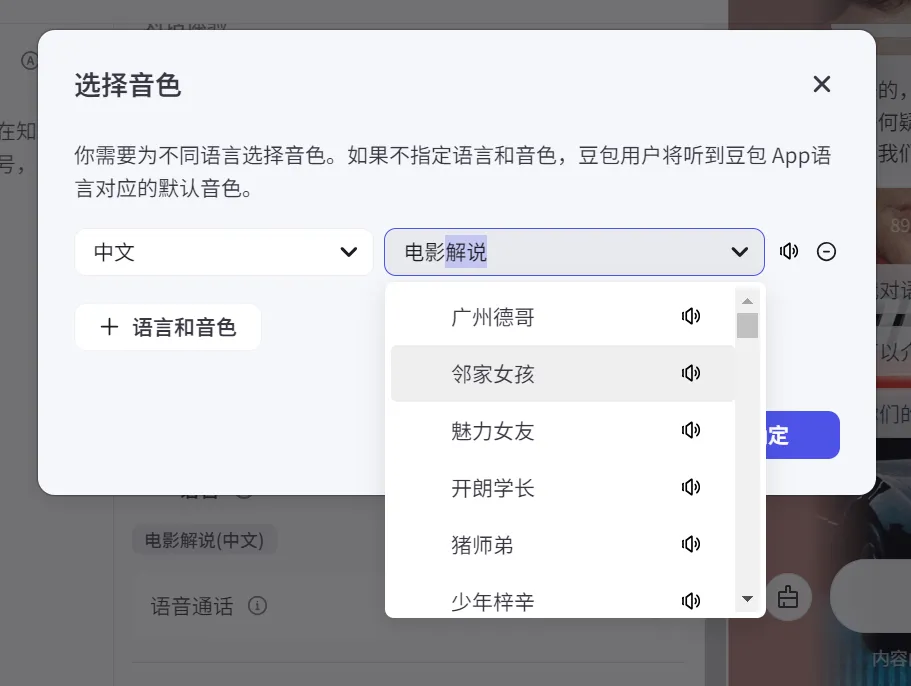
Task: Select 广州德哥 from the voice list
Action: [493, 317]
